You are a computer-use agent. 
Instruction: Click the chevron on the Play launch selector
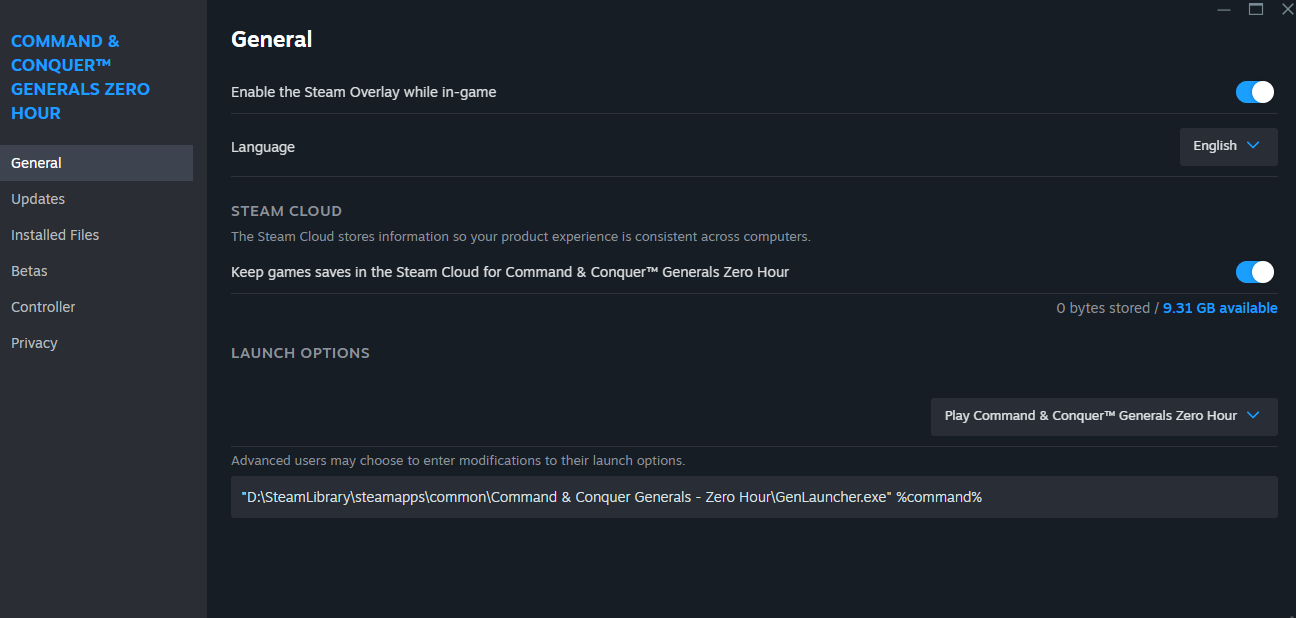1254,416
